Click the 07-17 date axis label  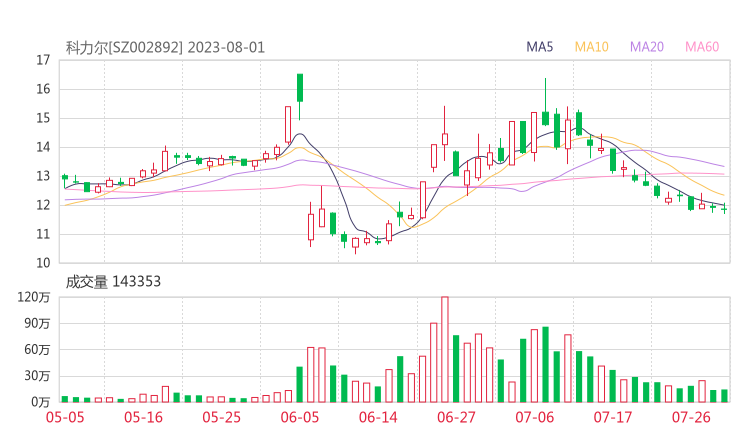613,417
